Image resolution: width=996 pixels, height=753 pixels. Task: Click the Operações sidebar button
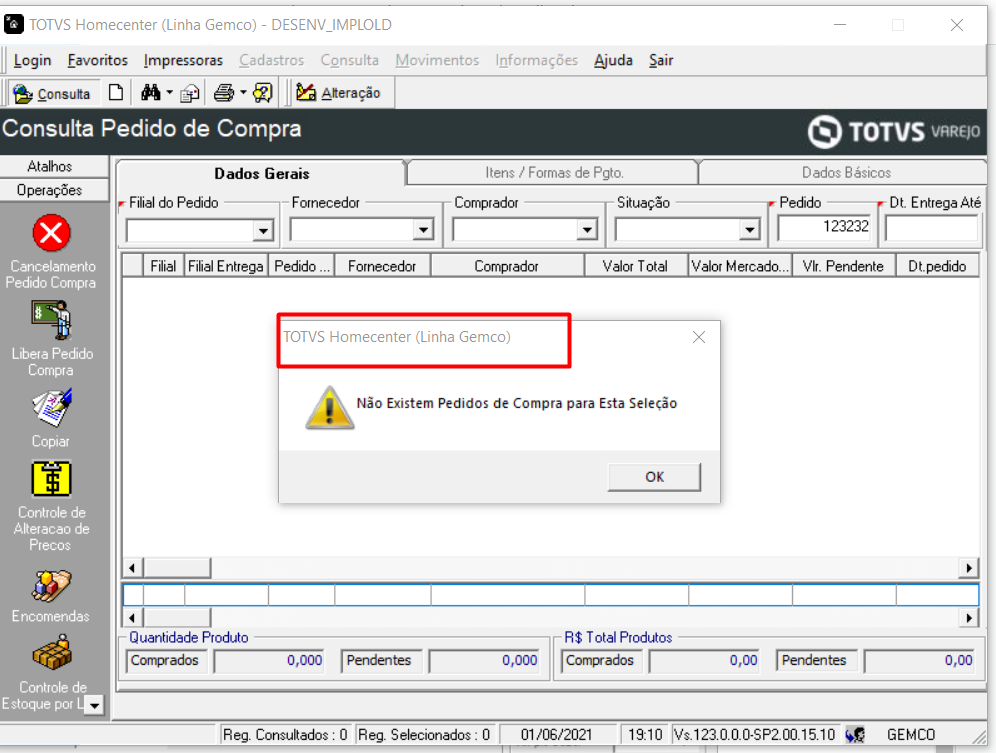tap(50, 190)
